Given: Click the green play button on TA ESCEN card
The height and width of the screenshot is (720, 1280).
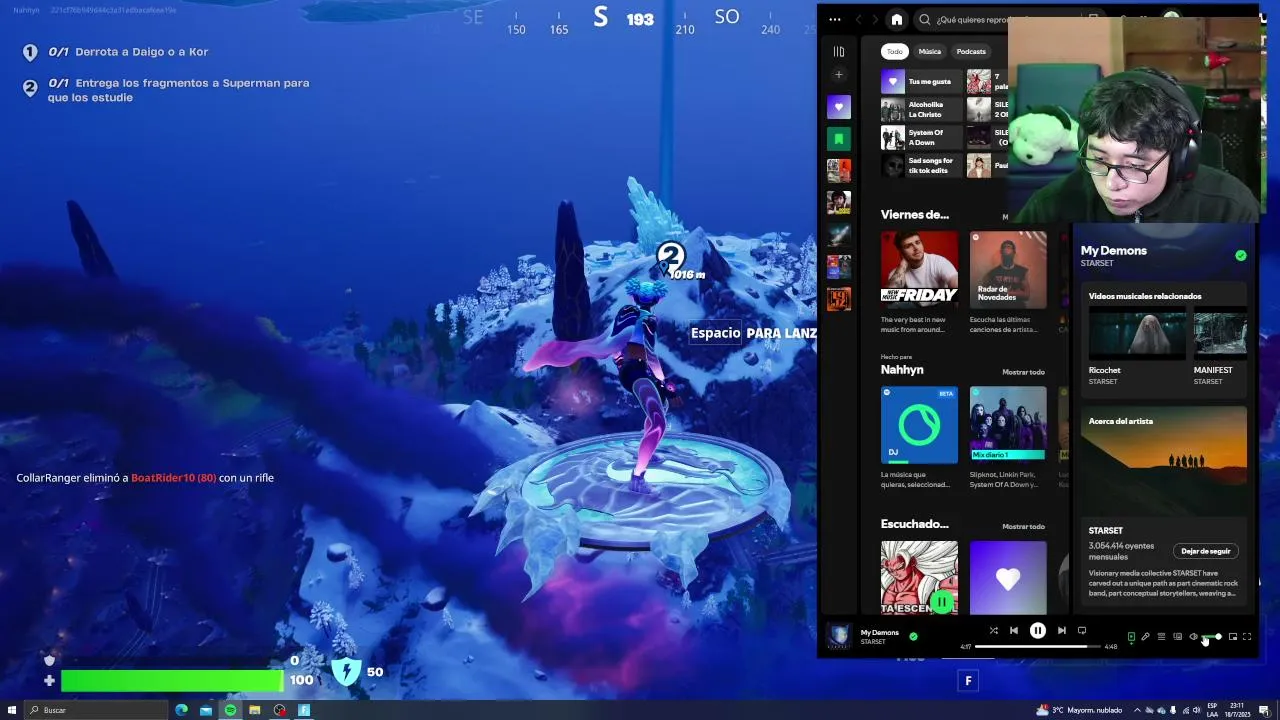Looking at the screenshot, I should coord(941,602).
